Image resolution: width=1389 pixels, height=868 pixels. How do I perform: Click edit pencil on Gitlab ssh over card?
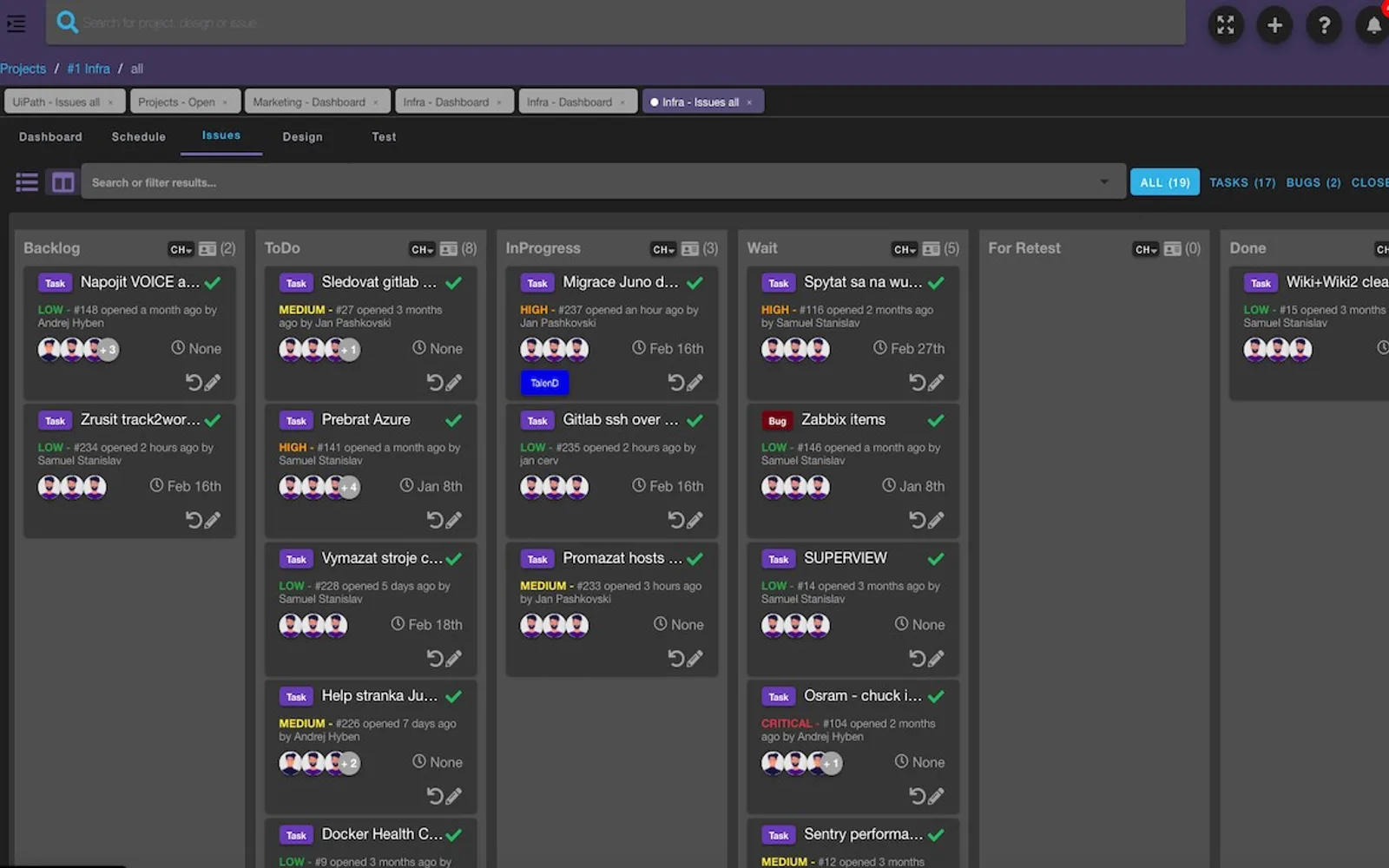click(x=695, y=520)
